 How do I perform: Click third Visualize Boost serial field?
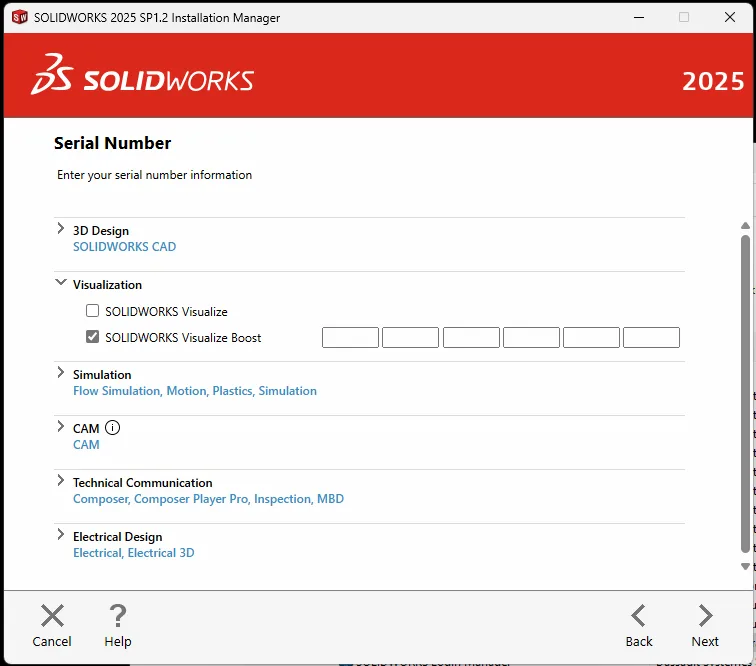471,338
